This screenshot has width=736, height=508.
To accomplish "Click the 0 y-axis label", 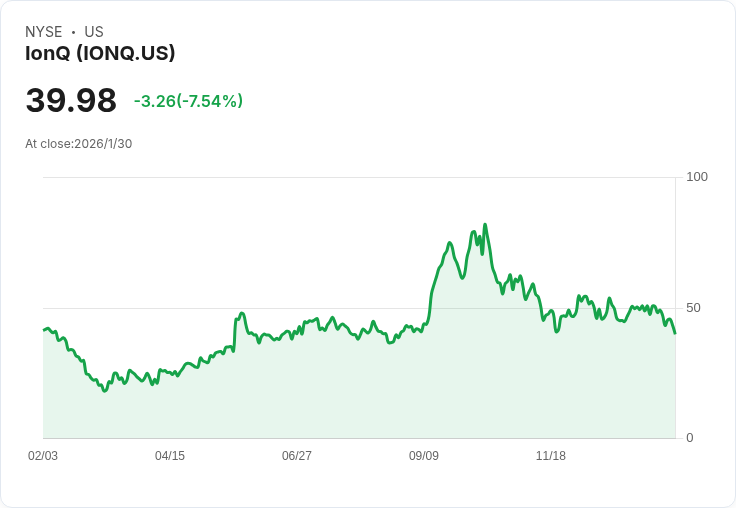I will click(689, 438).
